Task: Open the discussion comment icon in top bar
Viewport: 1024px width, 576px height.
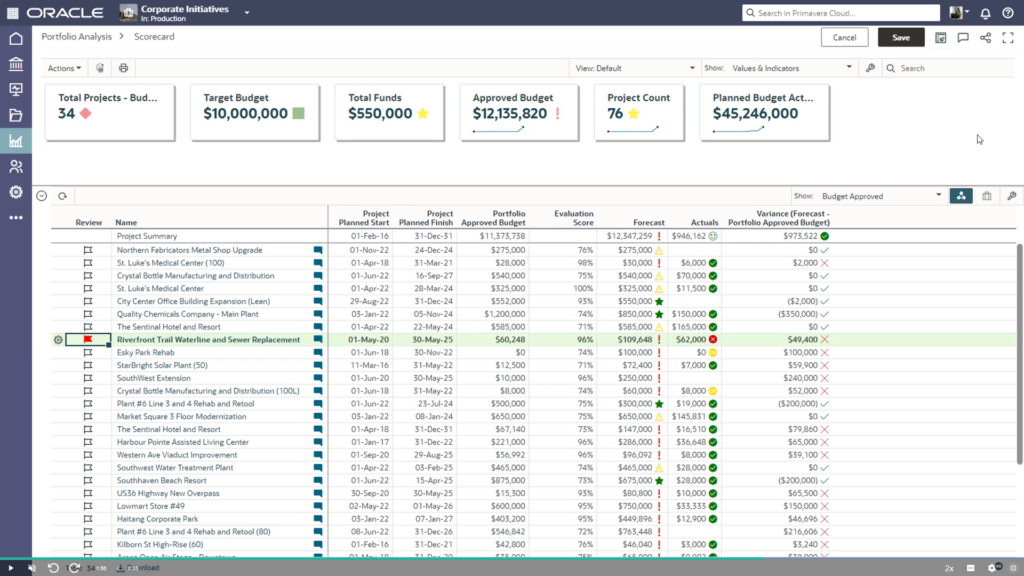Action: pyautogui.click(x=963, y=38)
